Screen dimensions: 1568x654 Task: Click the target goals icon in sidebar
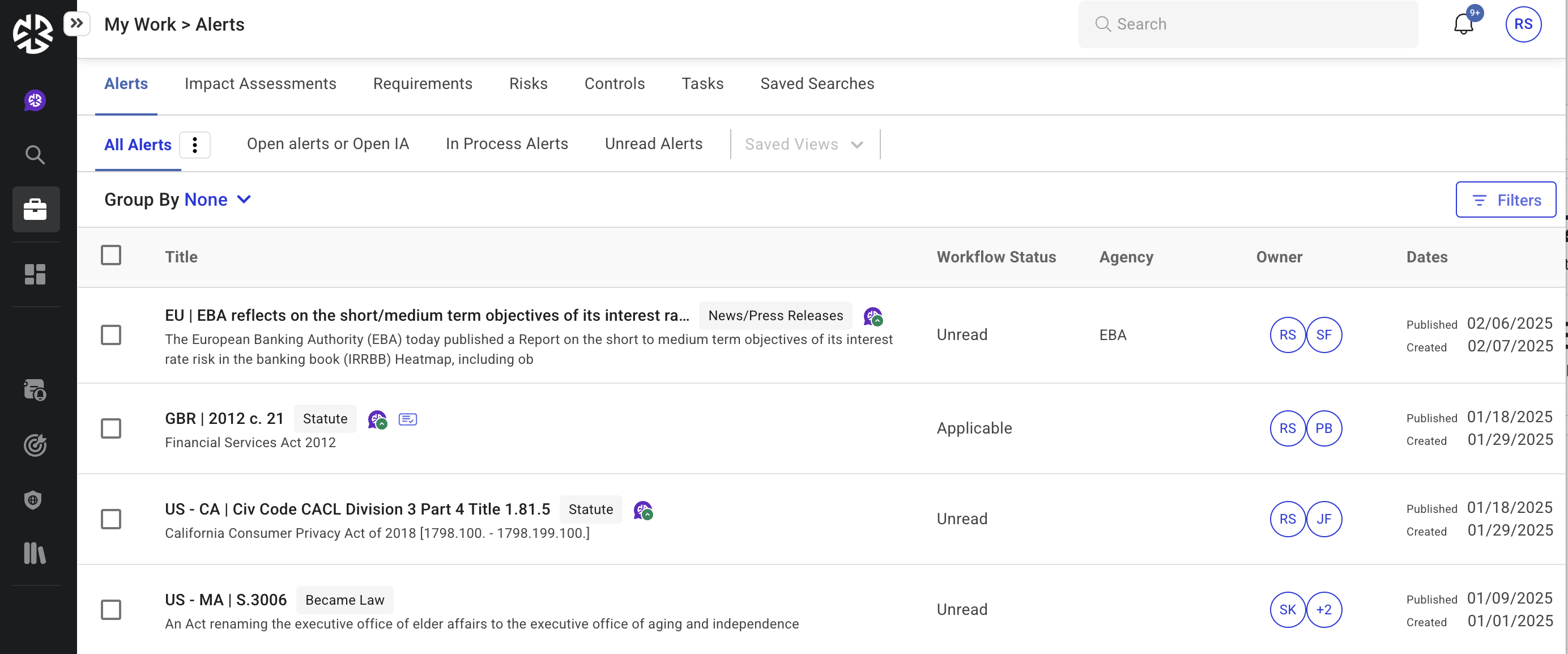35,445
